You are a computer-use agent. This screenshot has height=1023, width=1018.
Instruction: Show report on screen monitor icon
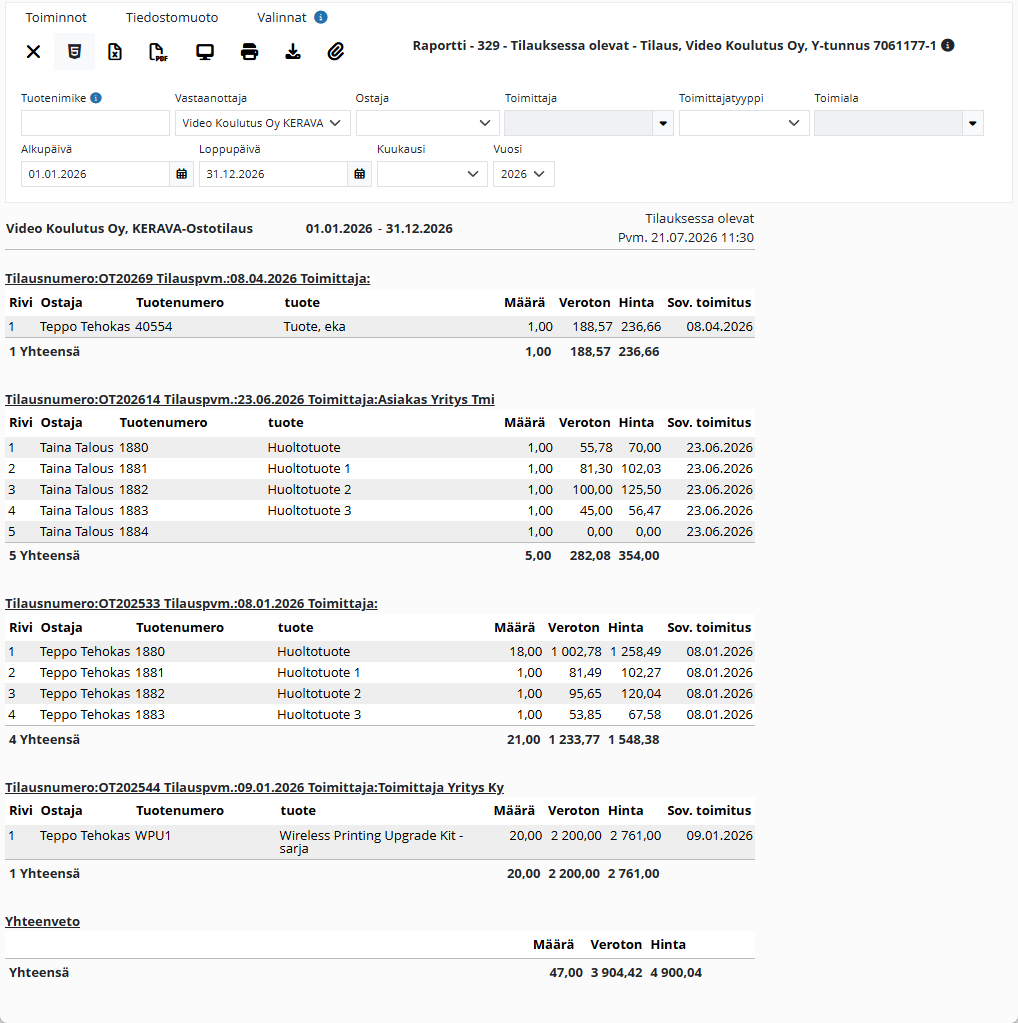coord(205,52)
